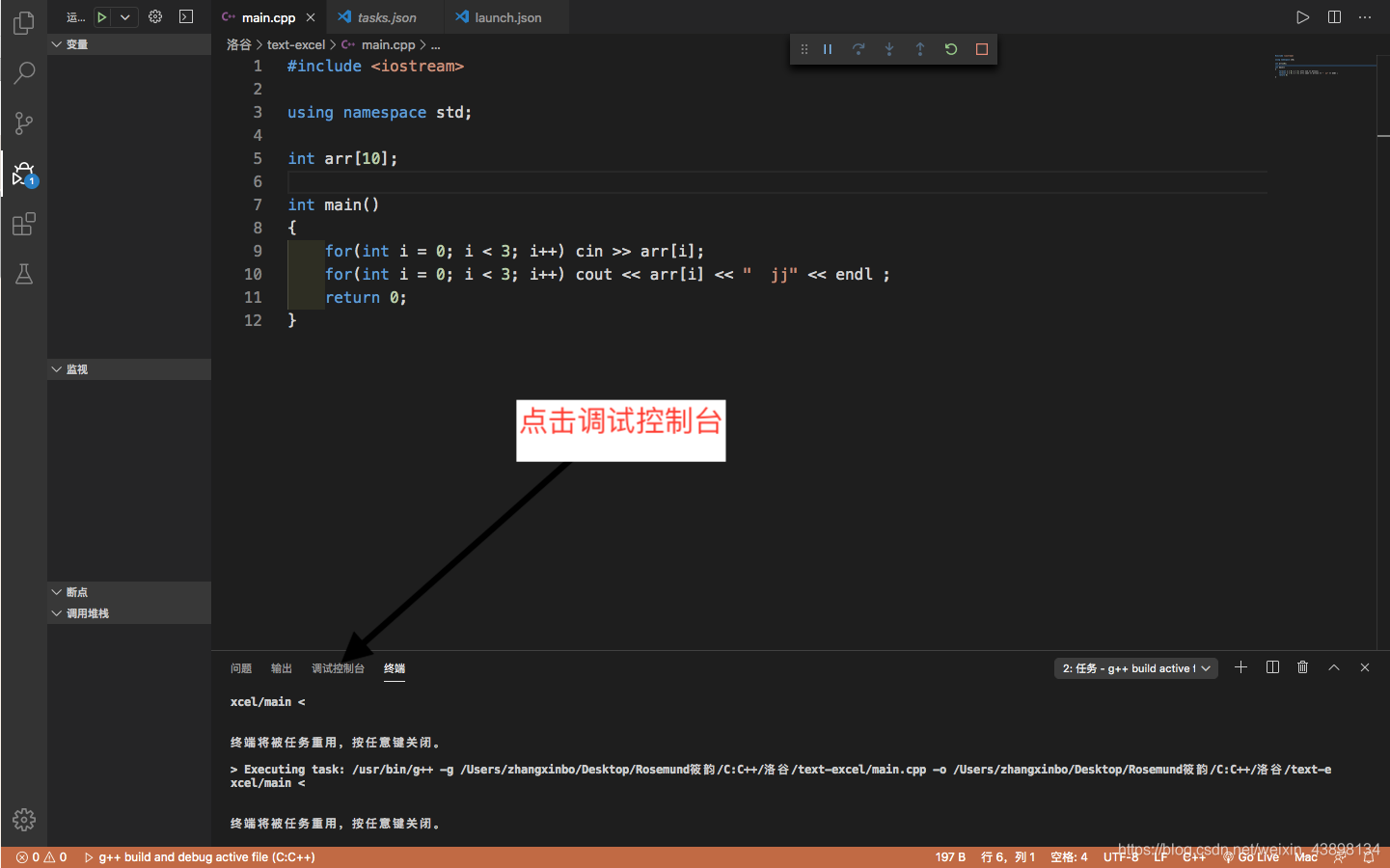Step over in debug toolbar
1390x868 pixels.
859,49
